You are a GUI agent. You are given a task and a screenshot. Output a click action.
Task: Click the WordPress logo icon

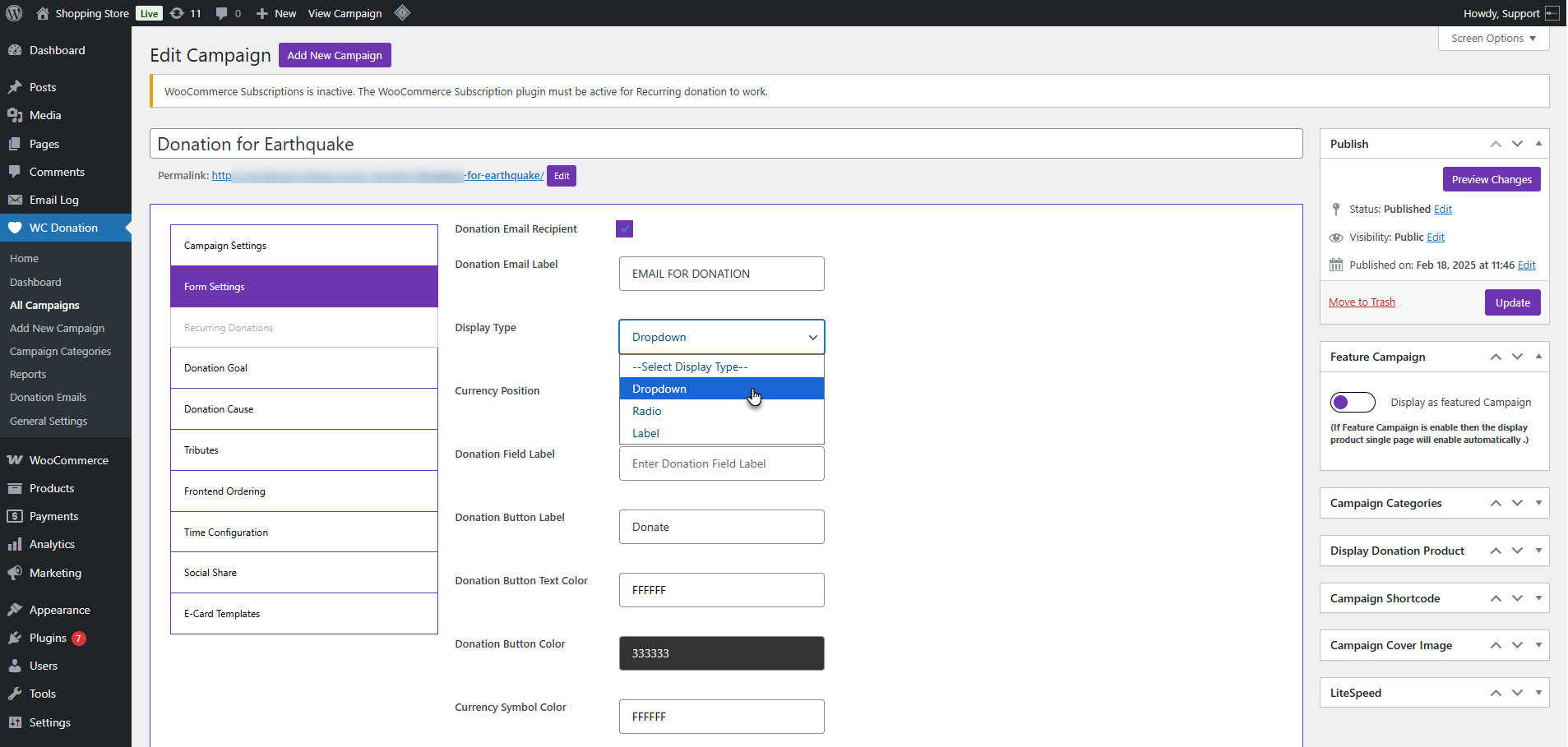click(x=14, y=13)
